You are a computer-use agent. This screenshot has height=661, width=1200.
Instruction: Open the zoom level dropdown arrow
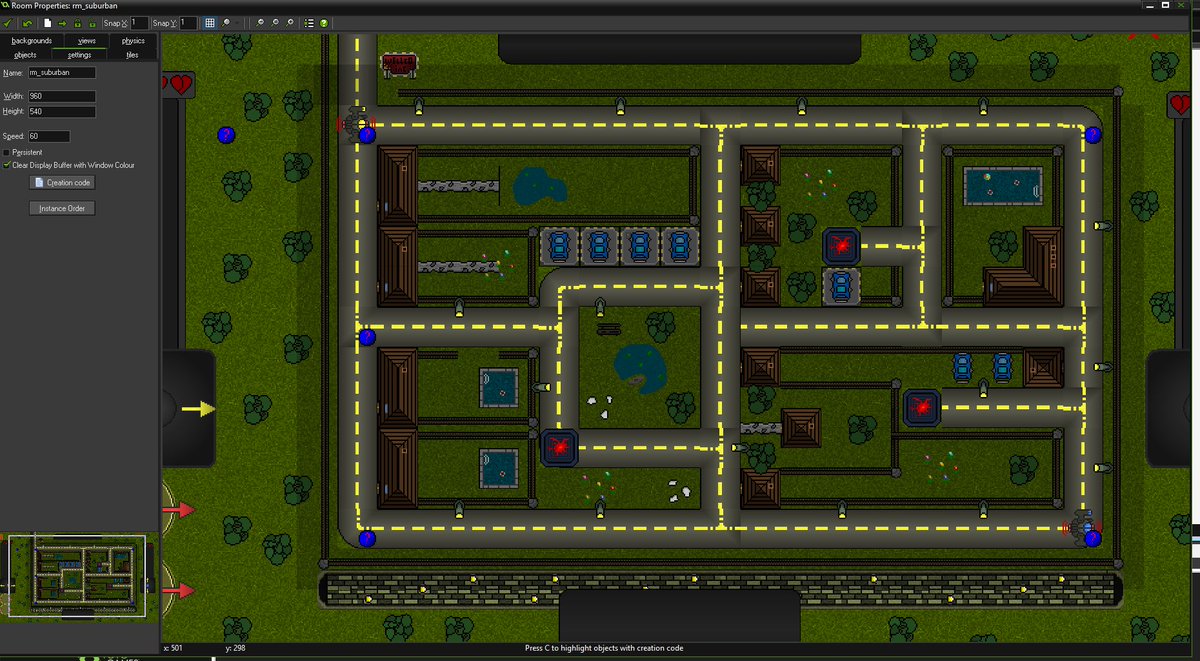(237, 22)
